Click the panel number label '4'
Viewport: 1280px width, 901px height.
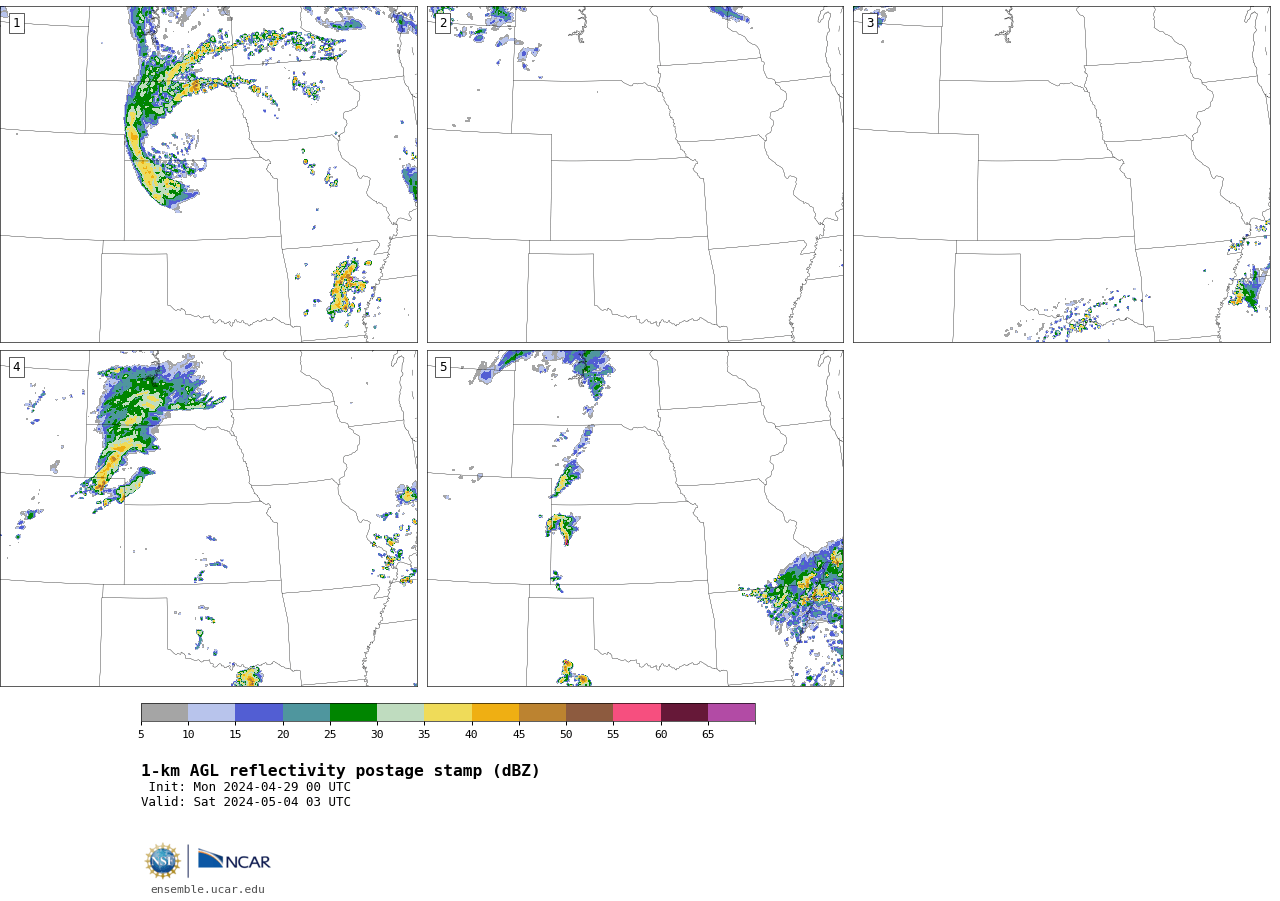coord(16,367)
